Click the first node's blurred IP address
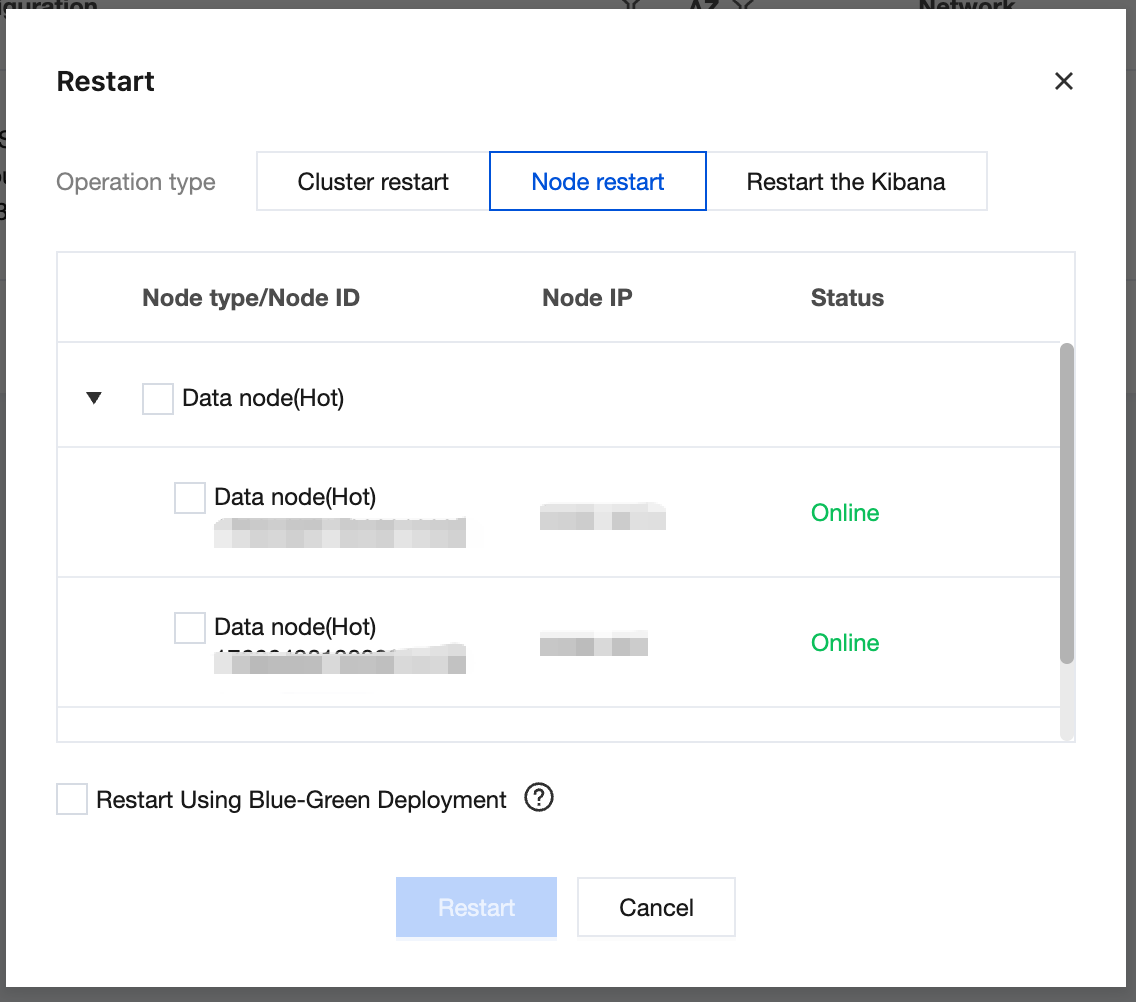This screenshot has height=1002, width=1136. point(602,517)
